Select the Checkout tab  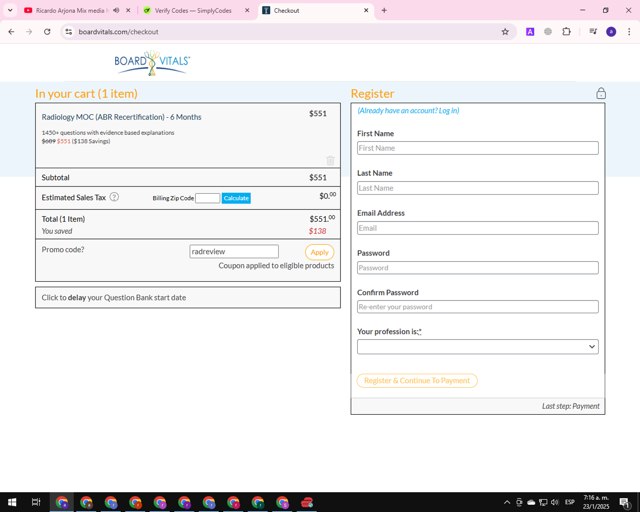[x=312, y=10]
